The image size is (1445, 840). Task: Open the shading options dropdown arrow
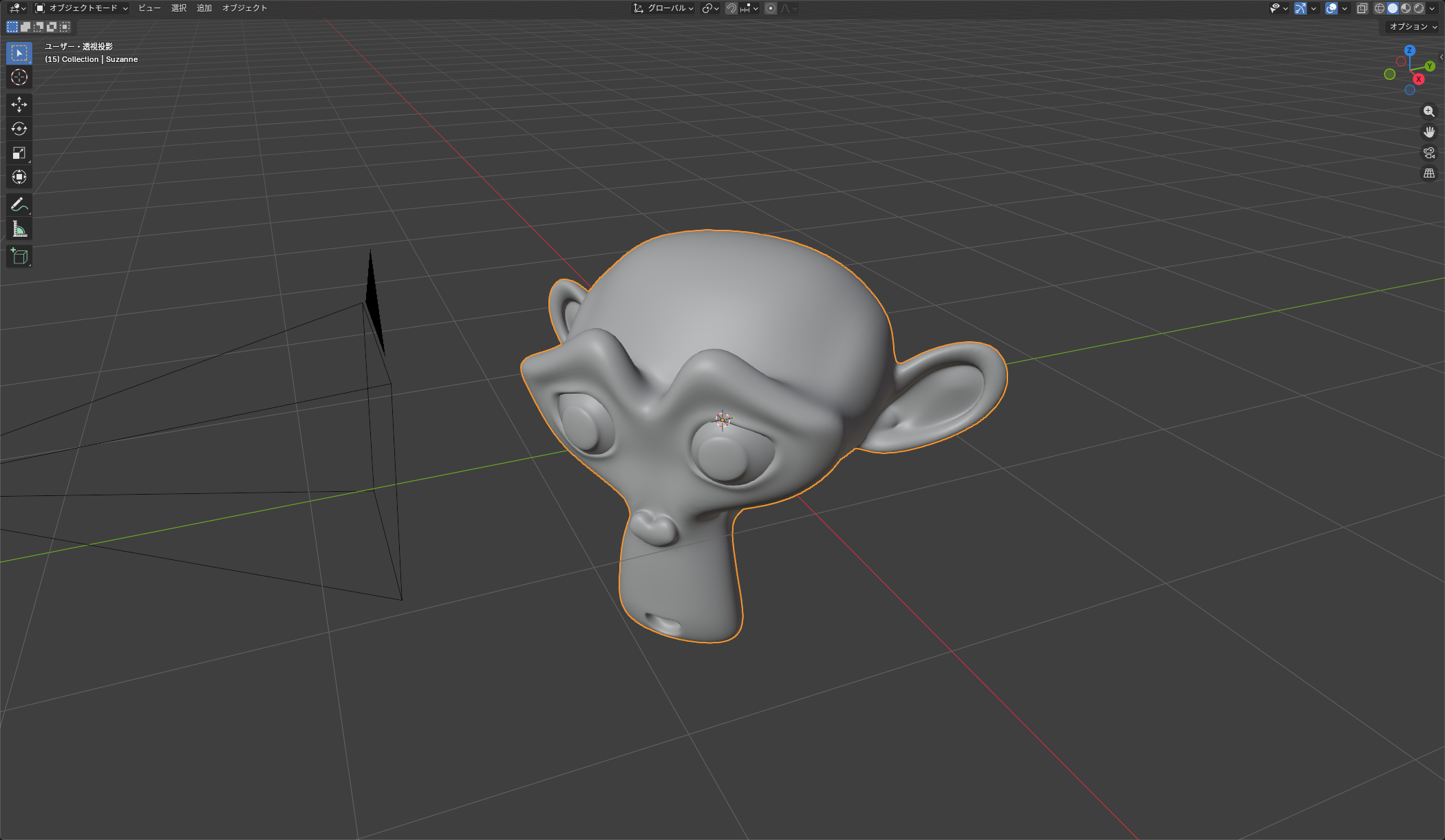coord(1432,8)
